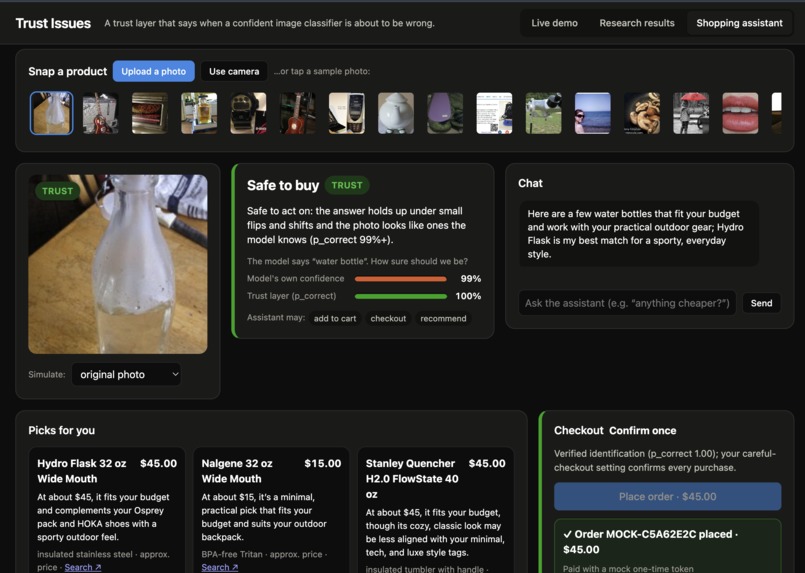Open the Hydro Flask Search link
Screen dimensions: 805x573
pyautogui.click(x=83, y=567)
